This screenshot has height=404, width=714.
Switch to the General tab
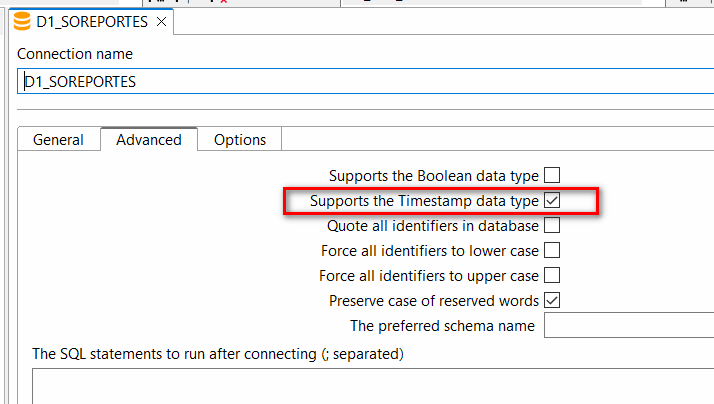tap(58, 139)
